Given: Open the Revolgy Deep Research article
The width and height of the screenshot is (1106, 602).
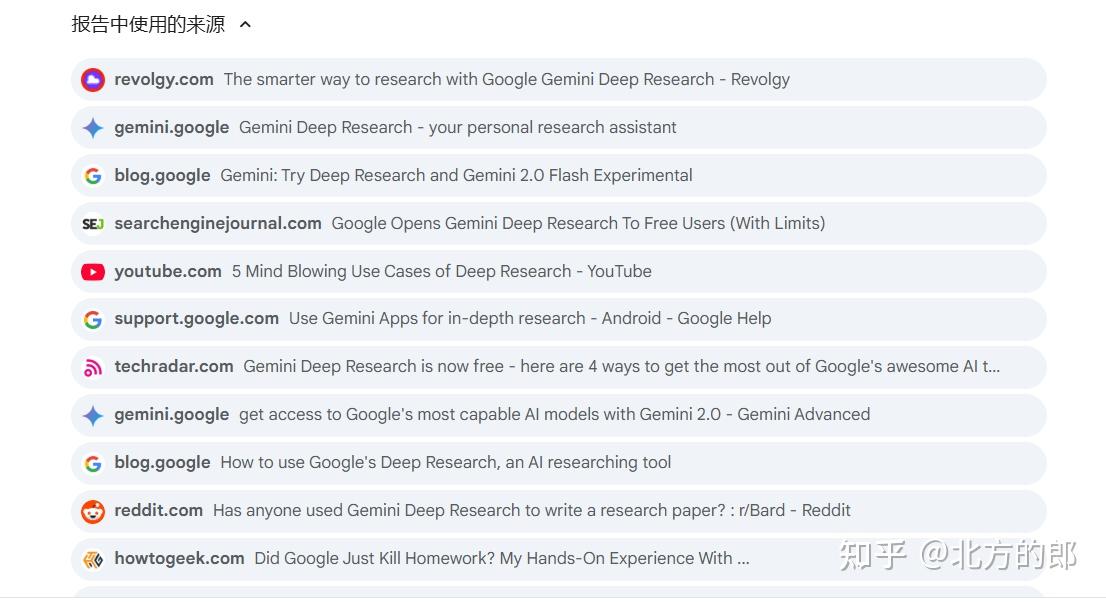Looking at the screenshot, I should [x=507, y=79].
